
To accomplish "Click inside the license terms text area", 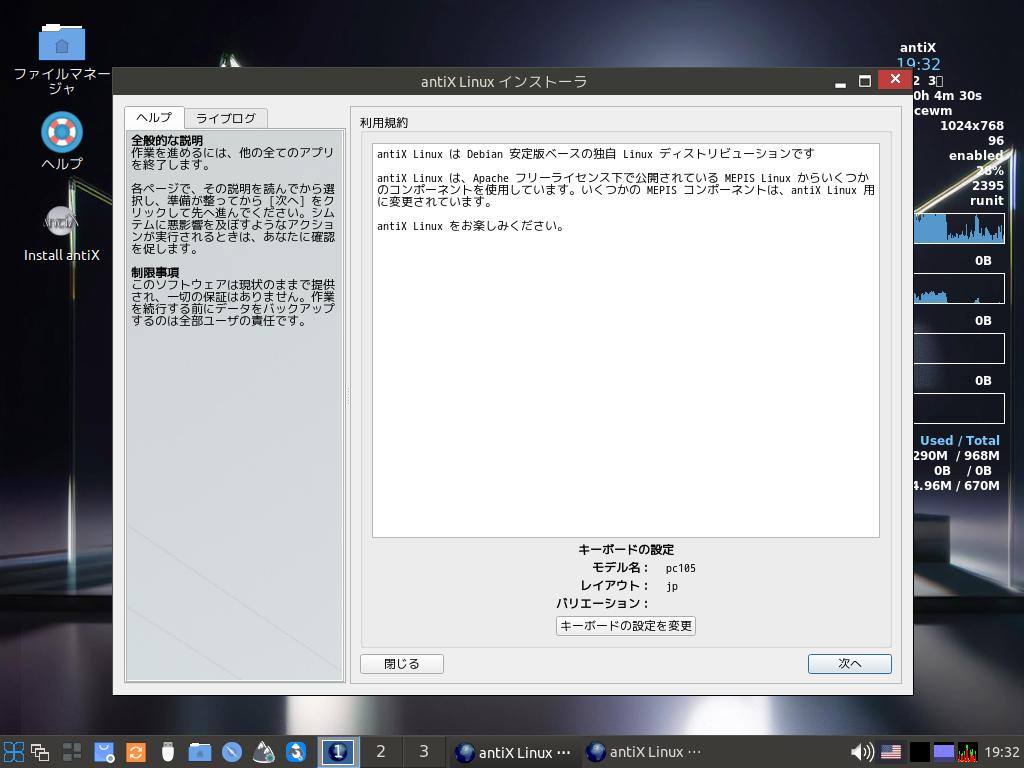I will [x=625, y=380].
